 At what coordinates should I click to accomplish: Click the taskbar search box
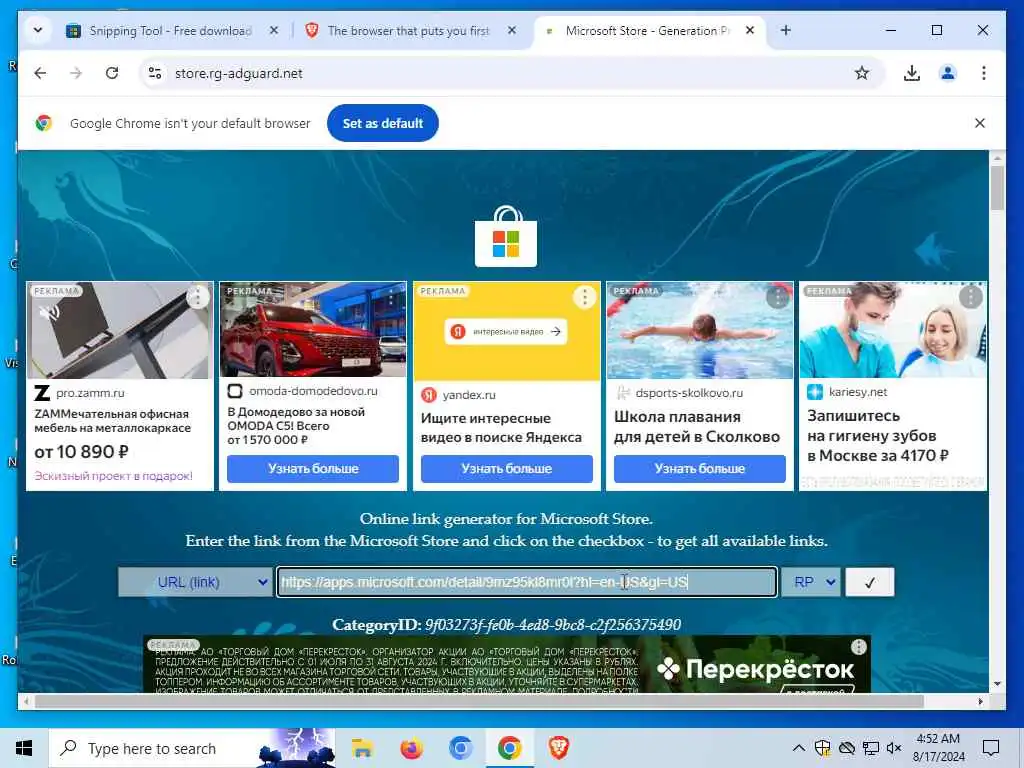pyautogui.click(x=191, y=748)
